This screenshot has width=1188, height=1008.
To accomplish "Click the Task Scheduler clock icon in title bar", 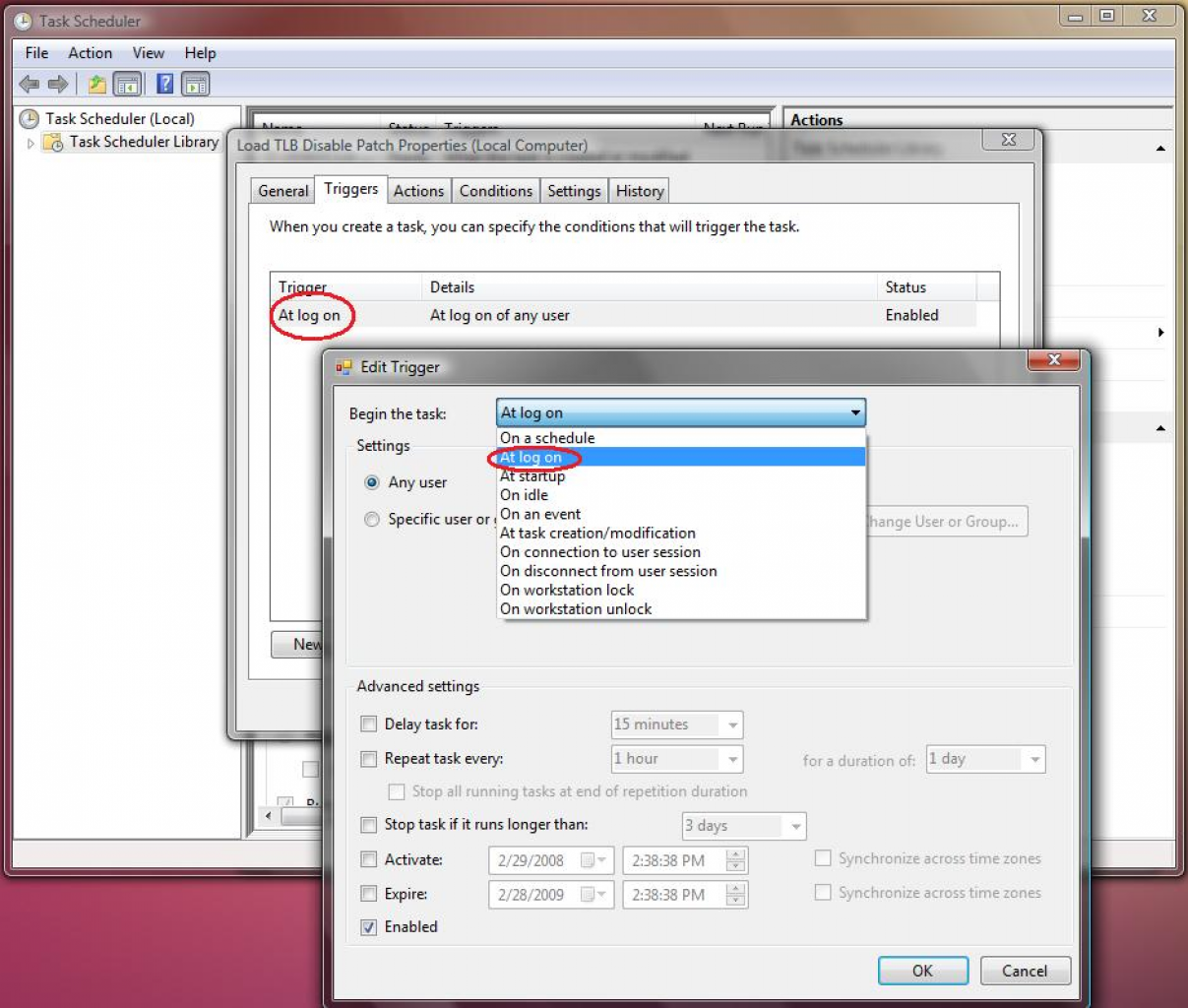I will pos(23,21).
